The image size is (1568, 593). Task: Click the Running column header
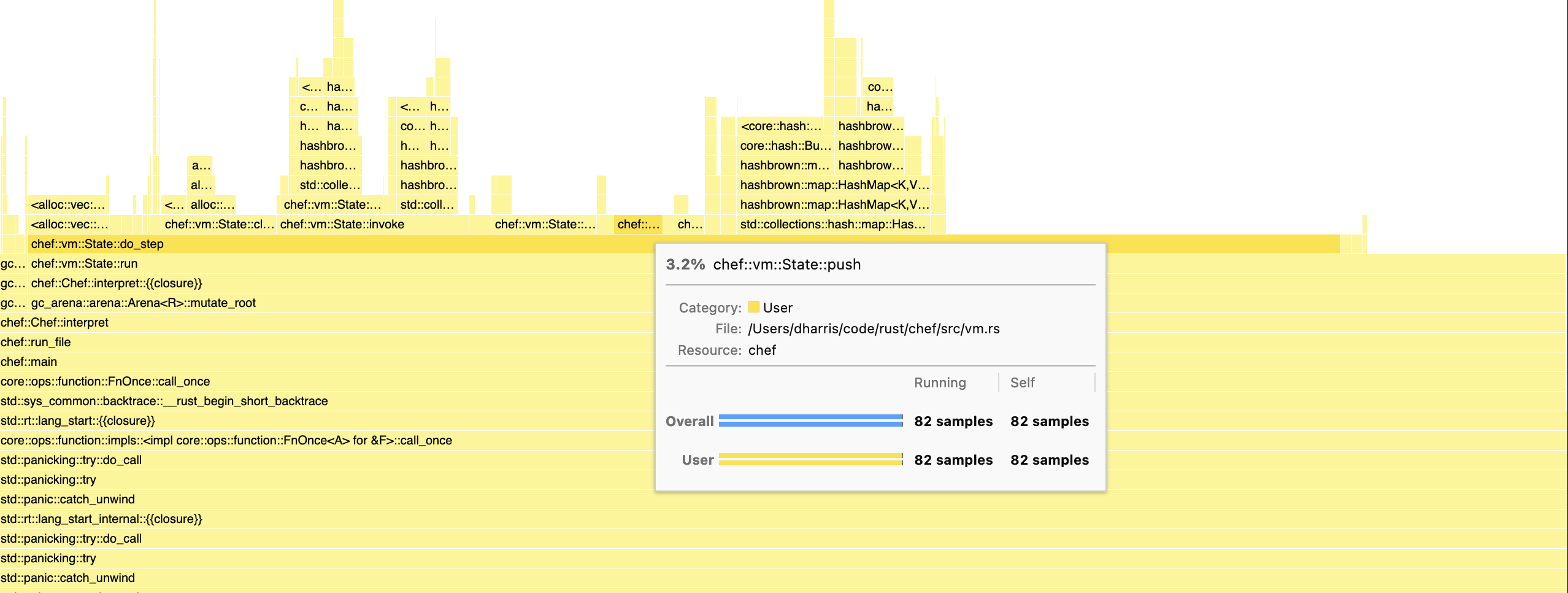(940, 382)
